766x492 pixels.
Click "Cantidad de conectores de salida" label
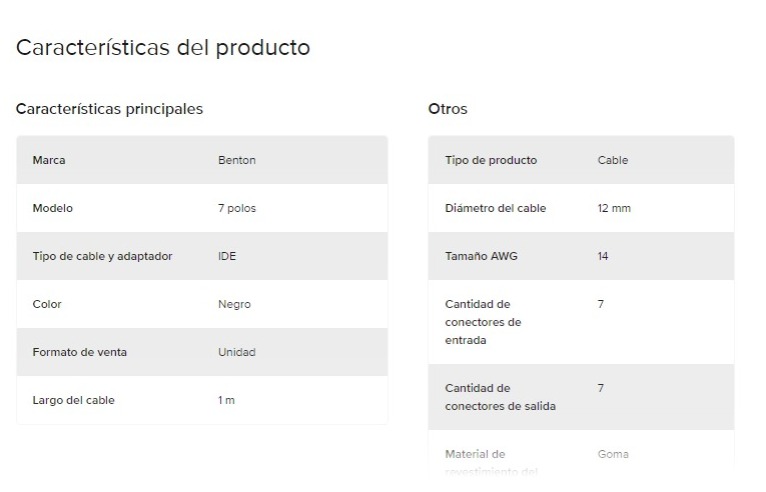(x=500, y=397)
